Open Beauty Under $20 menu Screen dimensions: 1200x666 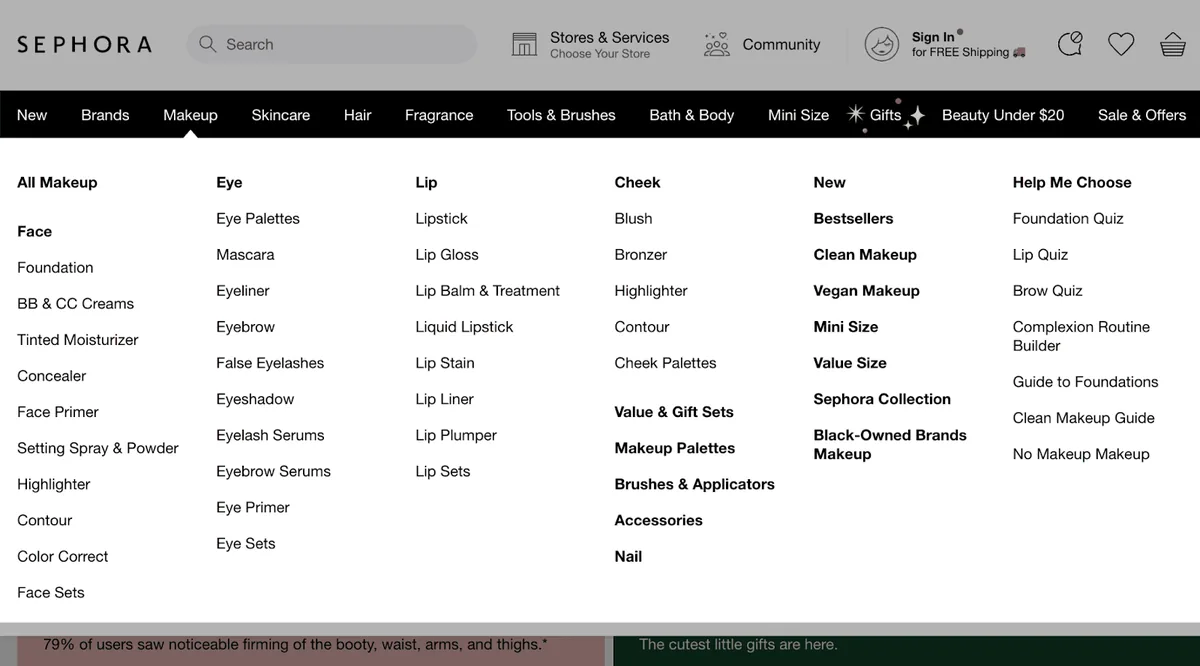tap(1003, 115)
